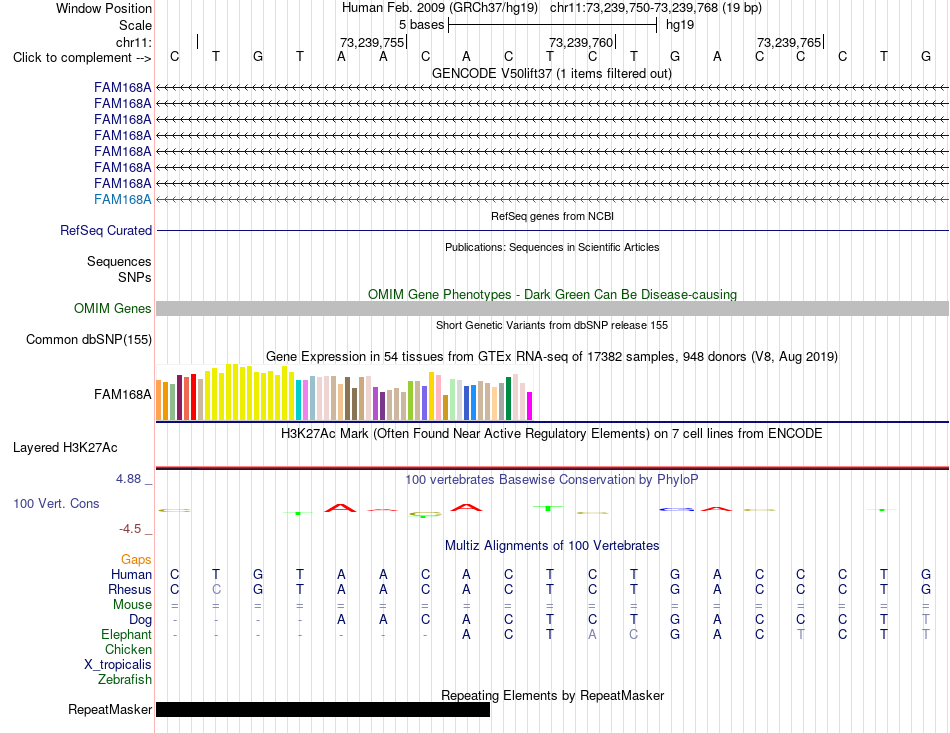Click the Common dbSNP(155) label

tap(88, 339)
